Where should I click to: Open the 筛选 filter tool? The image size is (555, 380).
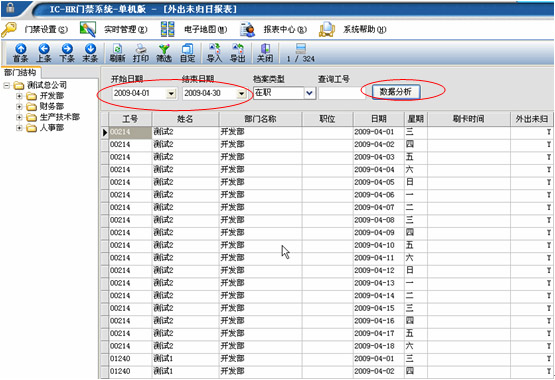[x=164, y=53]
